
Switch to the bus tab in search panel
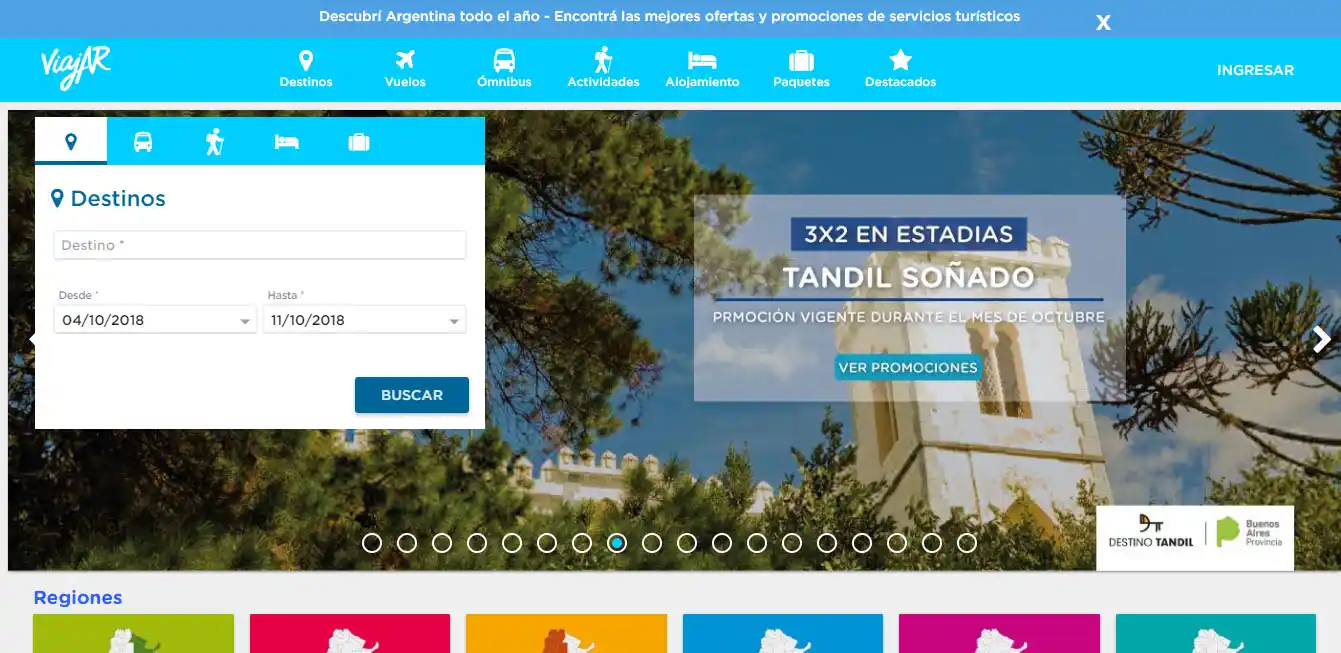(142, 140)
